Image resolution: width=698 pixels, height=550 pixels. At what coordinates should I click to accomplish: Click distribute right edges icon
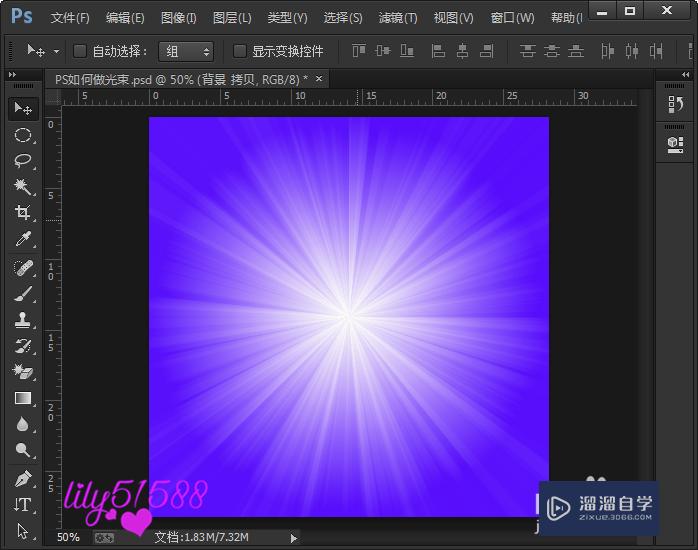[x=656, y=51]
